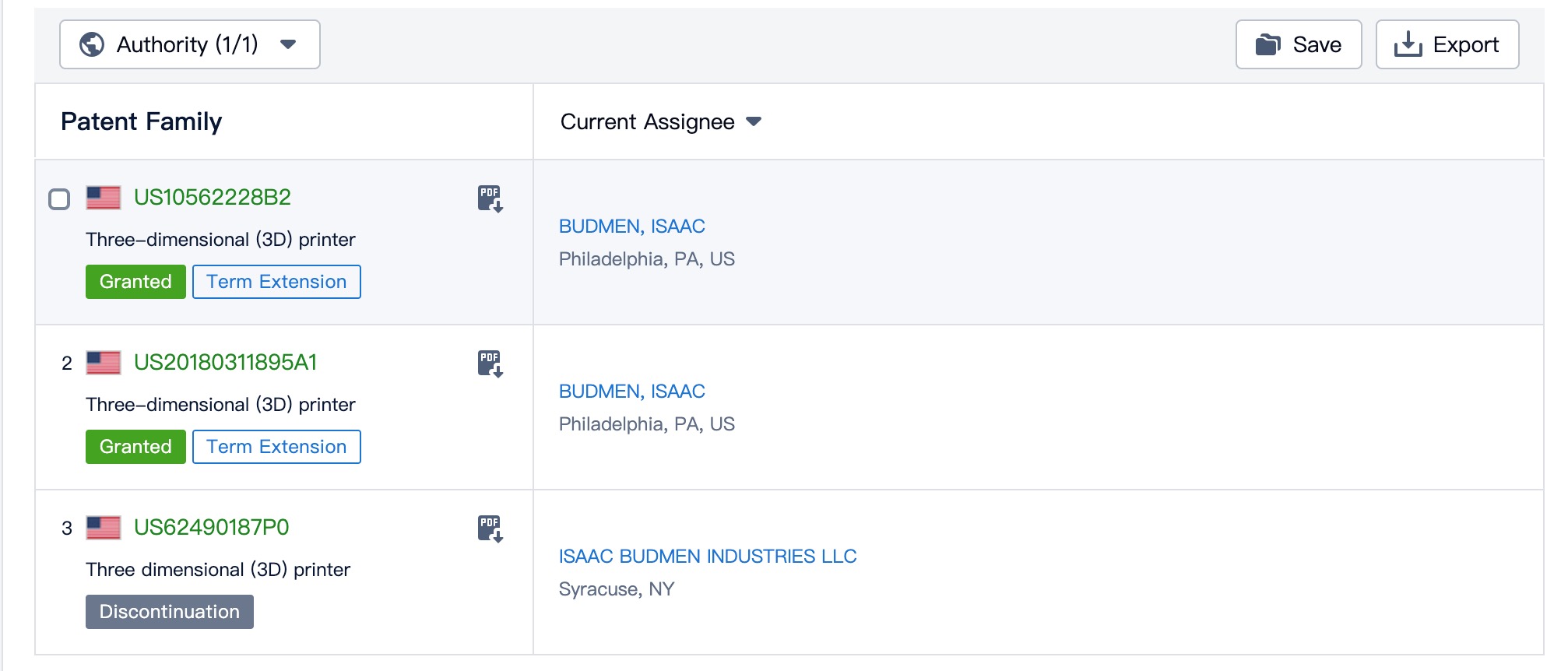This screenshot has width=1568, height=671.
Task: Download PDF for US20180311895A1
Action: (490, 364)
